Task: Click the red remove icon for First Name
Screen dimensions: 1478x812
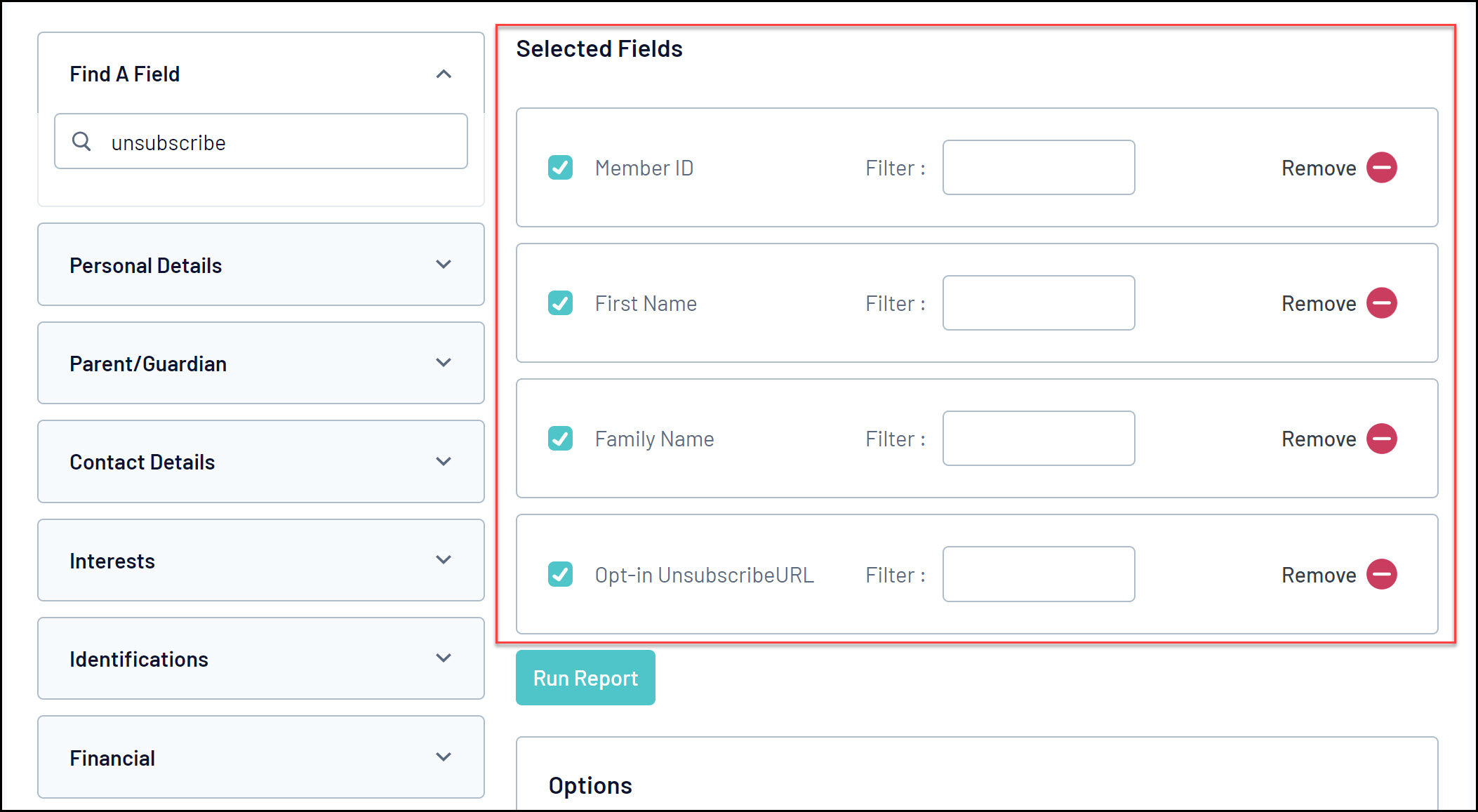Action: click(1381, 303)
